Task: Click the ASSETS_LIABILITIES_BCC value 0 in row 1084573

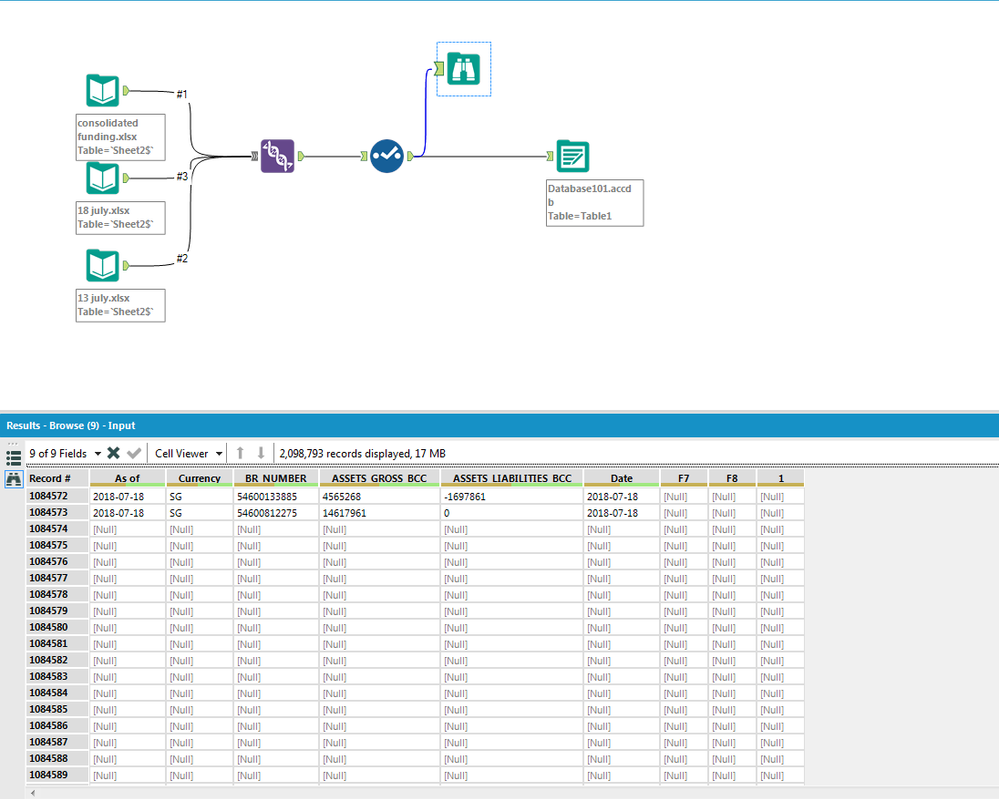Action: tap(512, 513)
